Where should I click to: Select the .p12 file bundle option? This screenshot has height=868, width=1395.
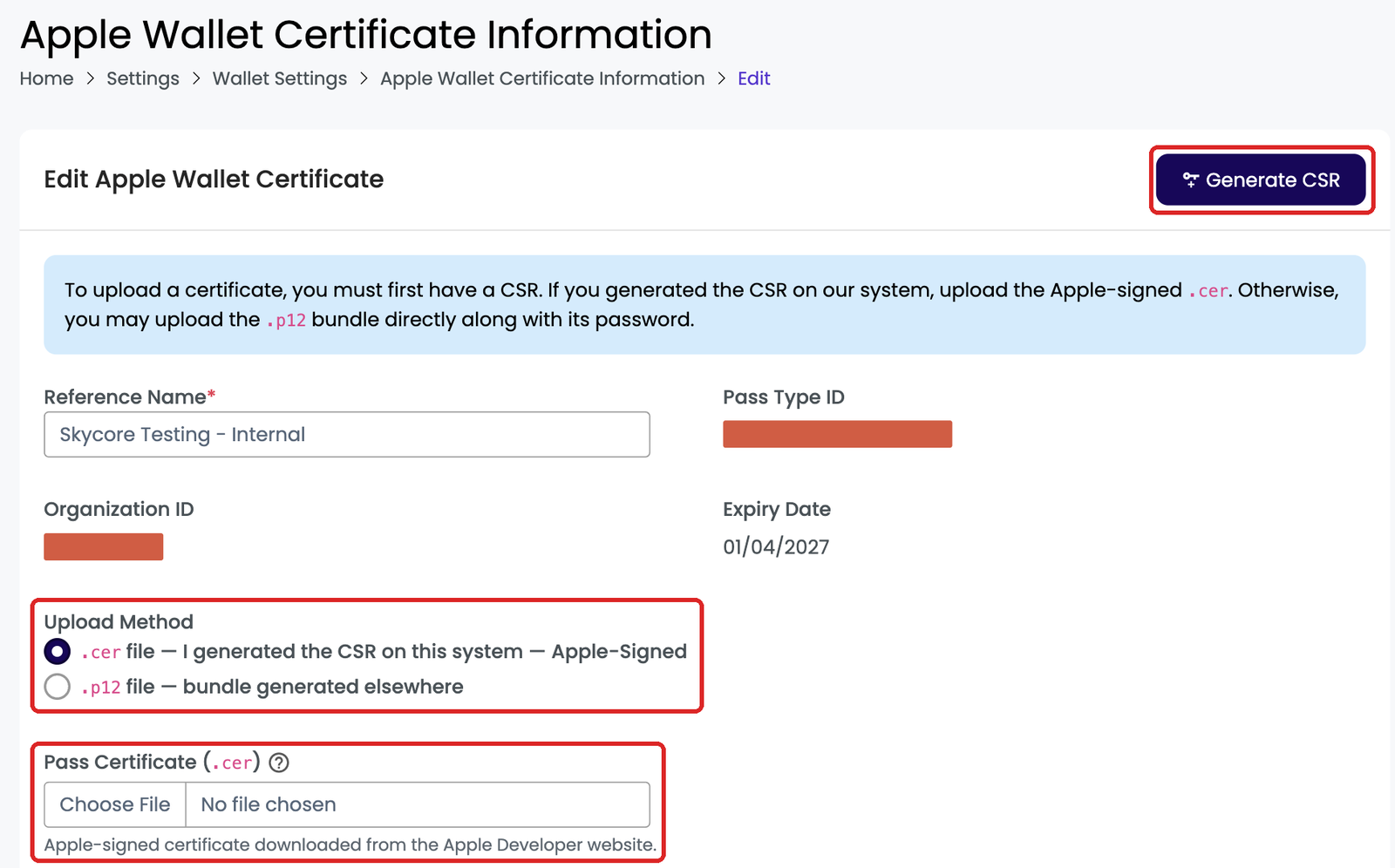point(58,687)
